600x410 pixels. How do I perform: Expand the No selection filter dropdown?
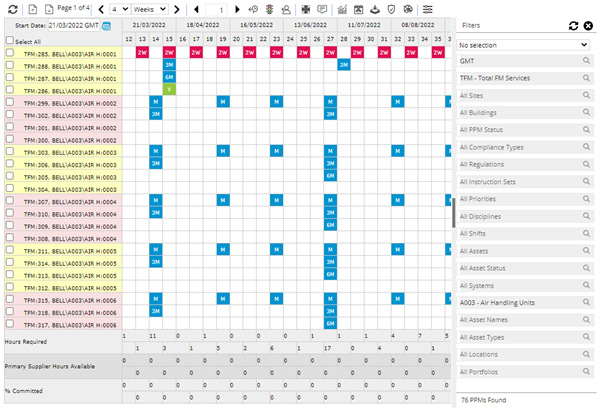click(x=523, y=45)
